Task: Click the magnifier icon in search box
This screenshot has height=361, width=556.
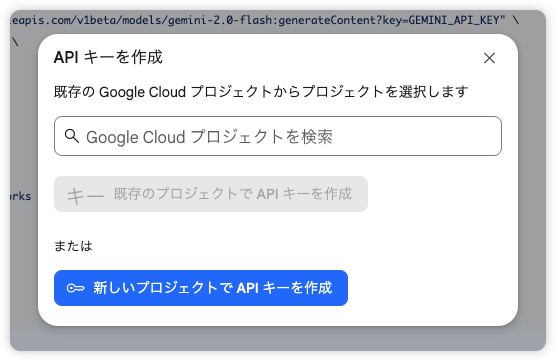Action: coord(72,136)
